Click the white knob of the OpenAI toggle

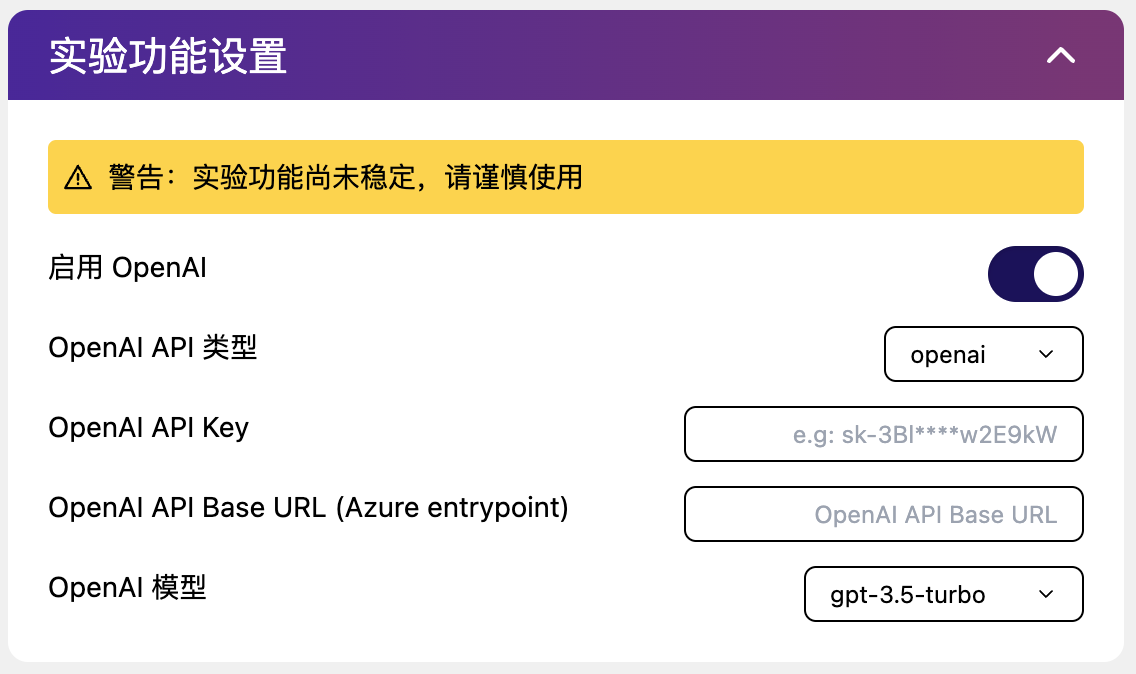[x=1056, y=274]
